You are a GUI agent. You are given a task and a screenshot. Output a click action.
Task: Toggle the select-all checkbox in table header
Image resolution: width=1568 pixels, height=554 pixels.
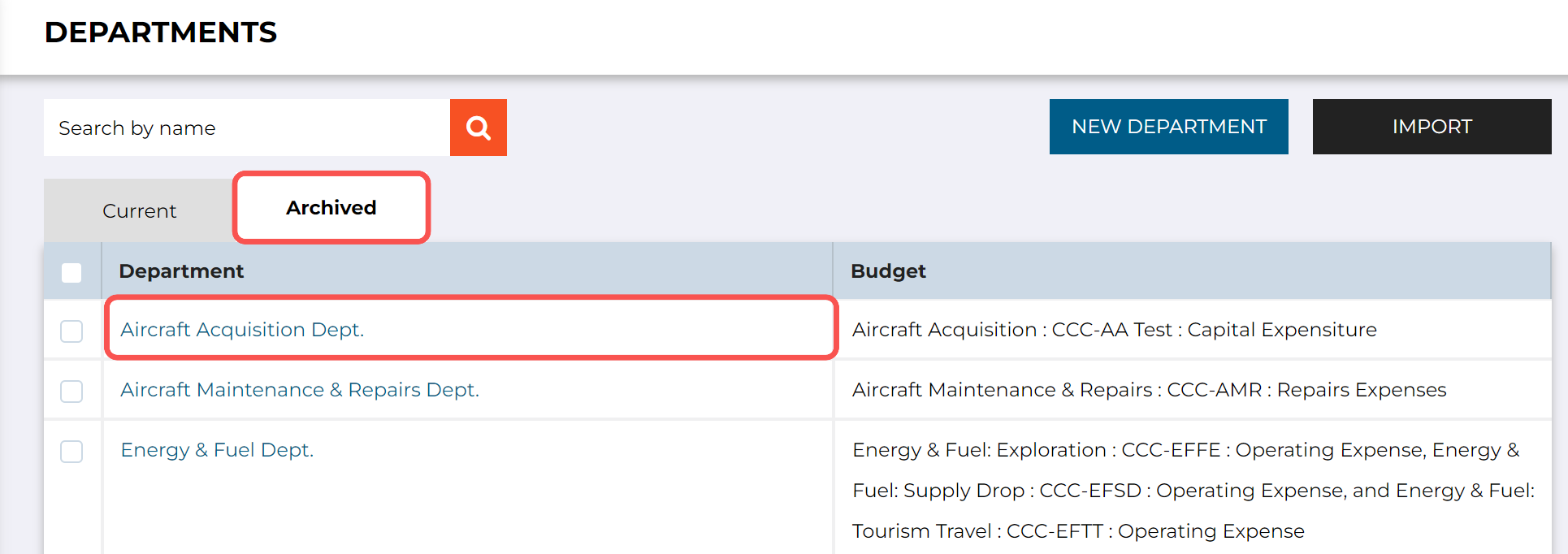point(71,272)
